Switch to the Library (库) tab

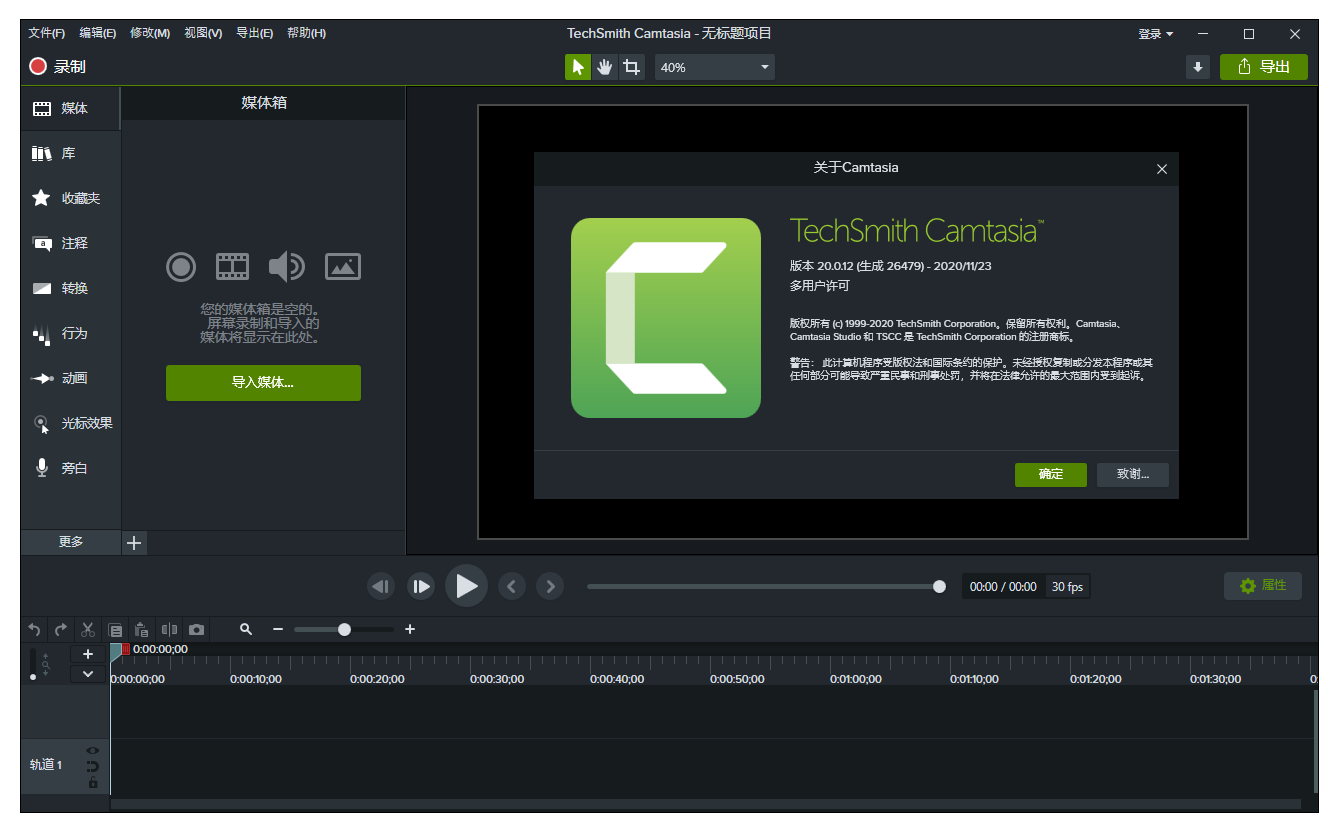[x=71, y=153]
